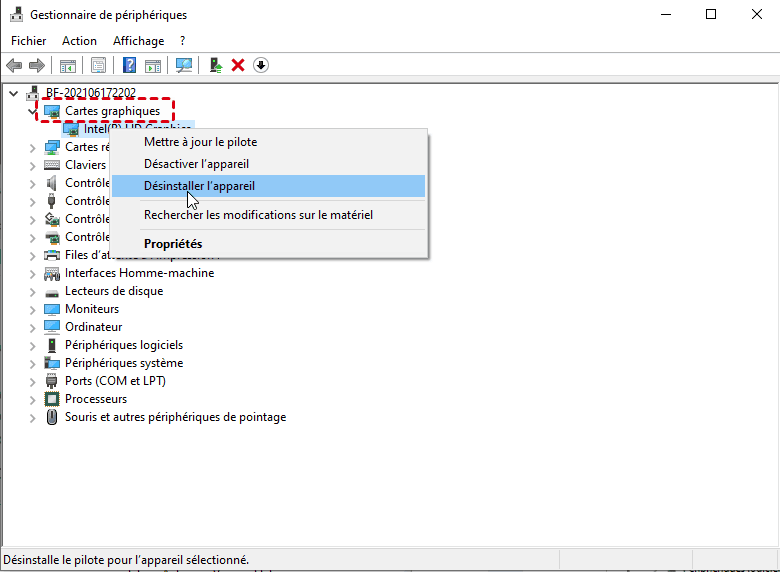Open the Action menu

79,41
